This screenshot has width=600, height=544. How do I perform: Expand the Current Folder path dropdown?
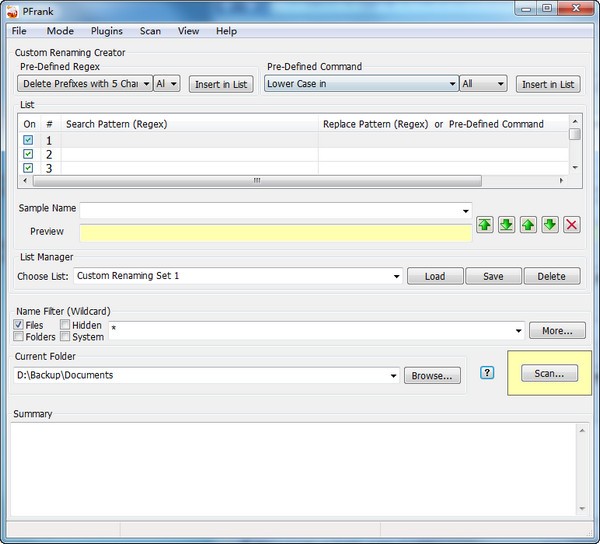pyautogui.click(x=393, y=375)
